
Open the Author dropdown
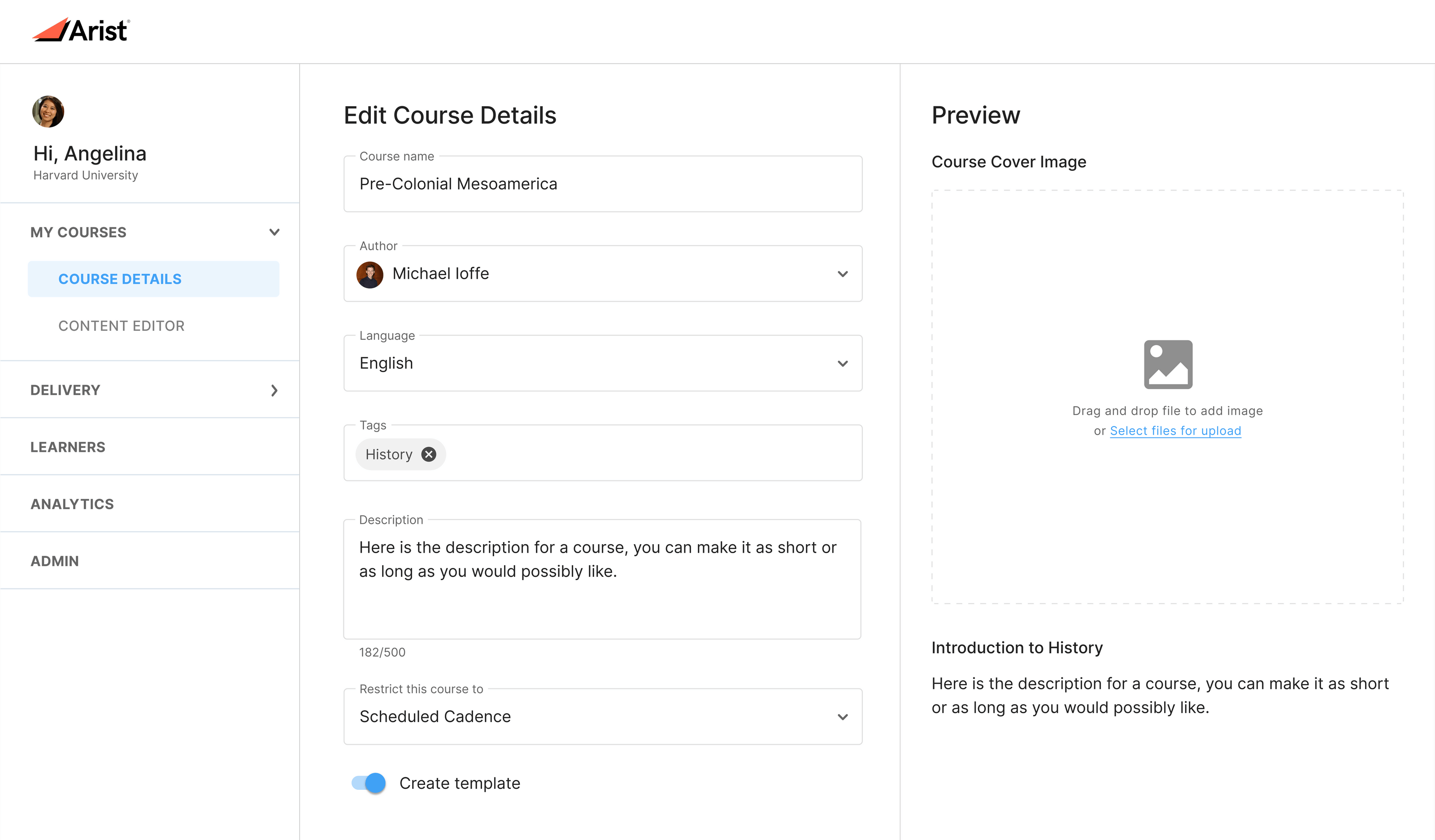pyautogui.click(x=843, y=274)
